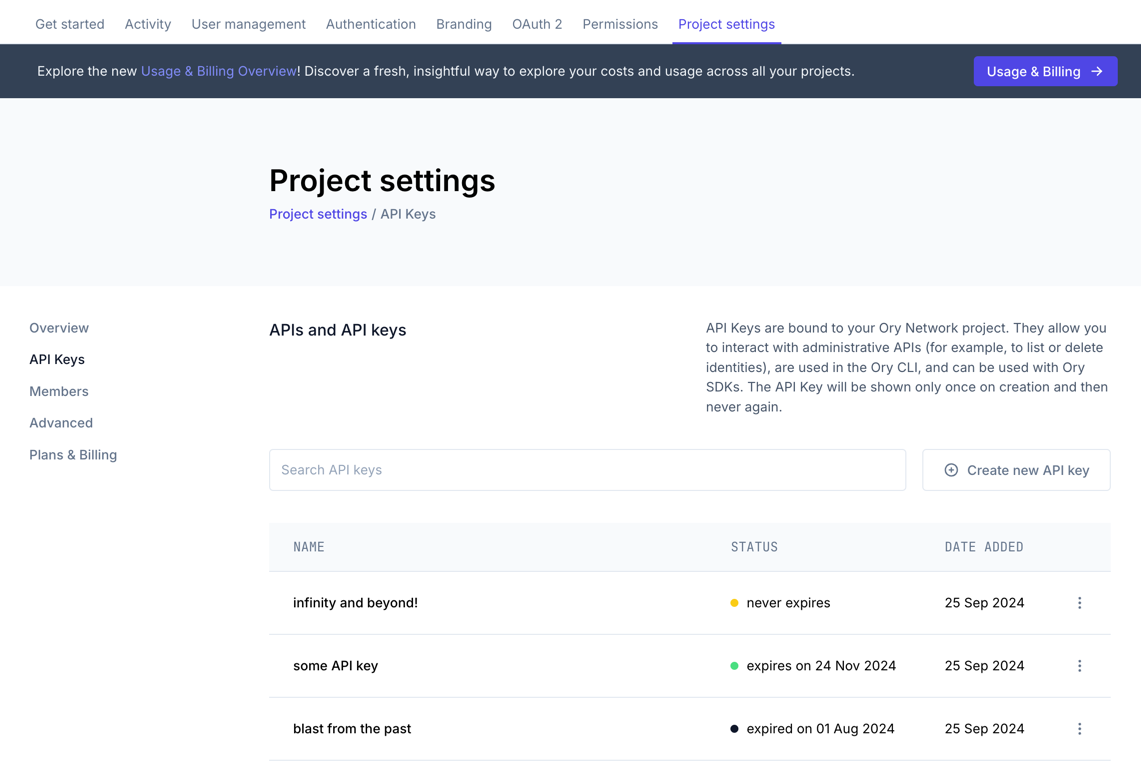Viewport: 1141px width, 783px height.
Task: Click the black expired status dot
Action: 736,728
